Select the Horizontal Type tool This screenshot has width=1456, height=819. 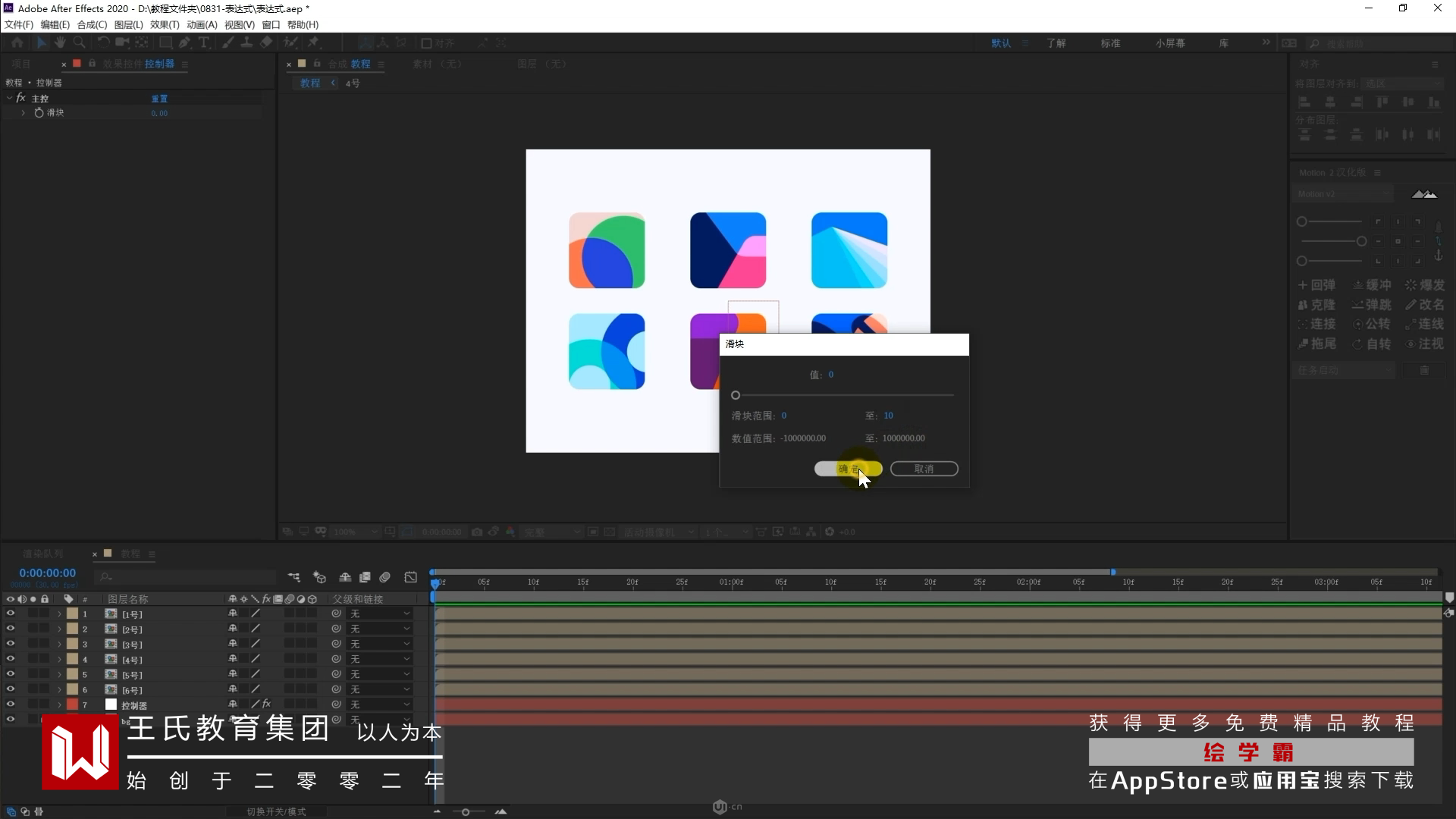pyautogui.click(x=203, y=43)
